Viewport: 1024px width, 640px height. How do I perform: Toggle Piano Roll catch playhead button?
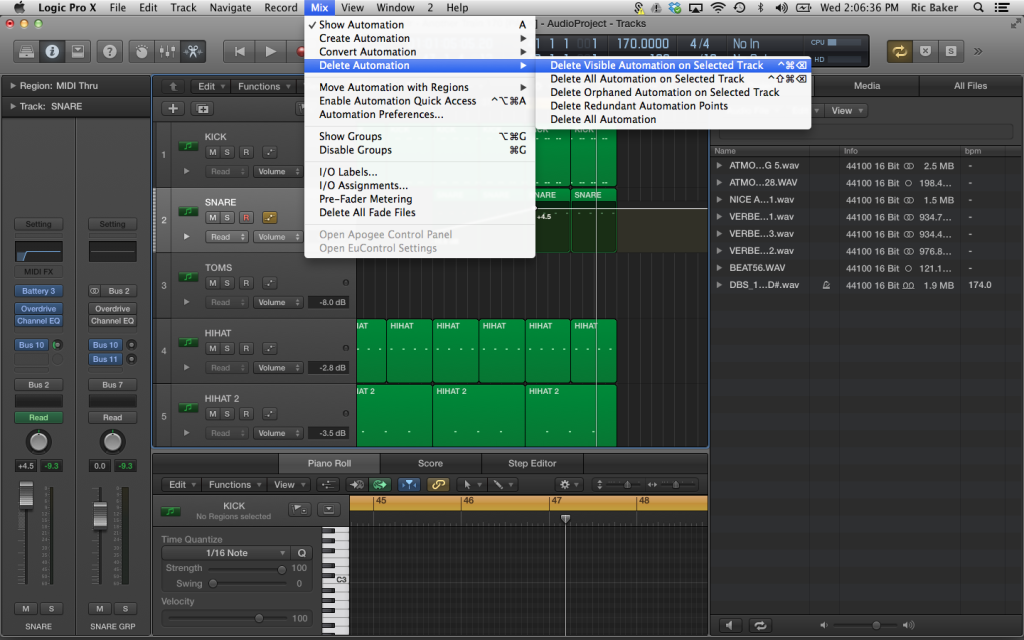[408, 485]
